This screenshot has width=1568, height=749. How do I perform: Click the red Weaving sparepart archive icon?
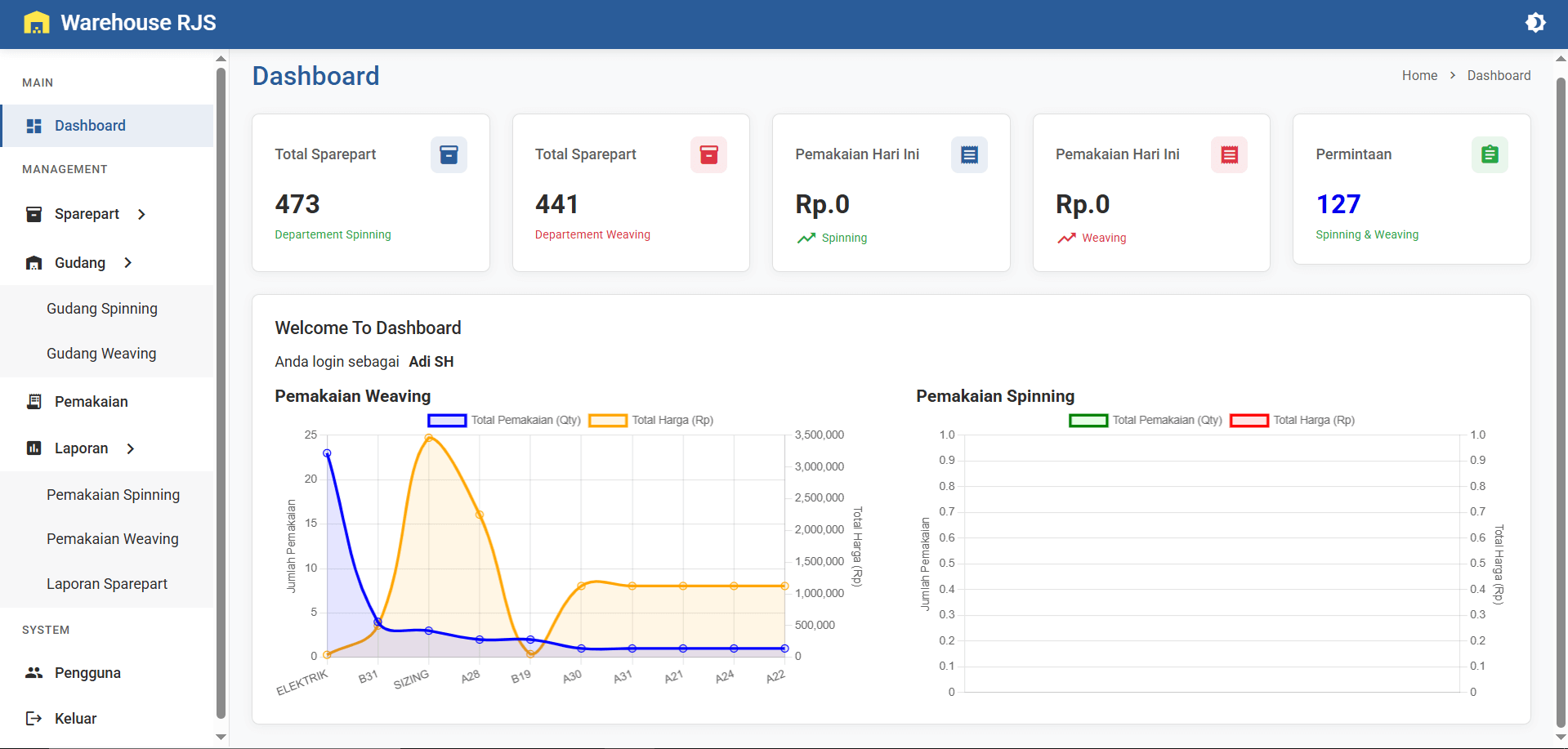(708, 154)
